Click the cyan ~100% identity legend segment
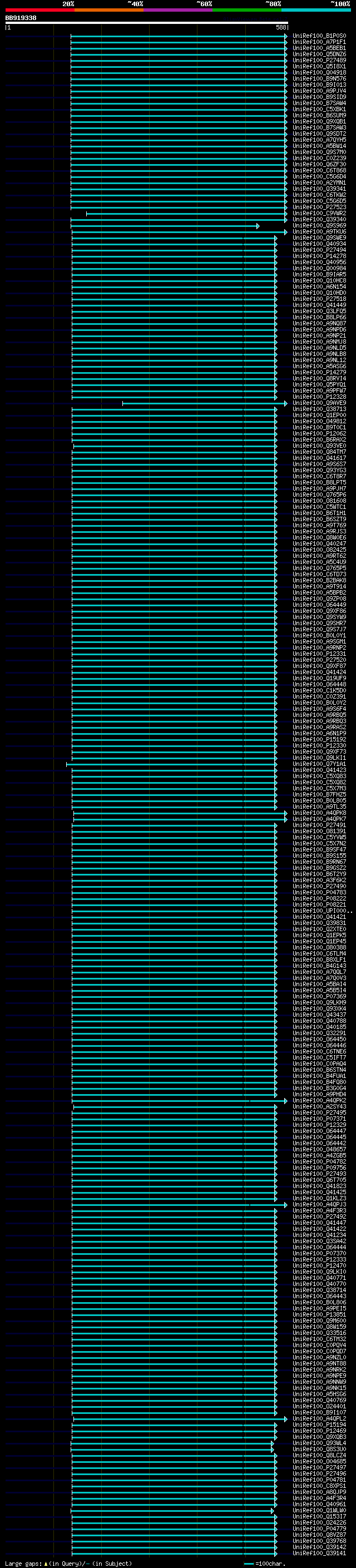This screenshot has width=356, height=1568. (316, 10)
